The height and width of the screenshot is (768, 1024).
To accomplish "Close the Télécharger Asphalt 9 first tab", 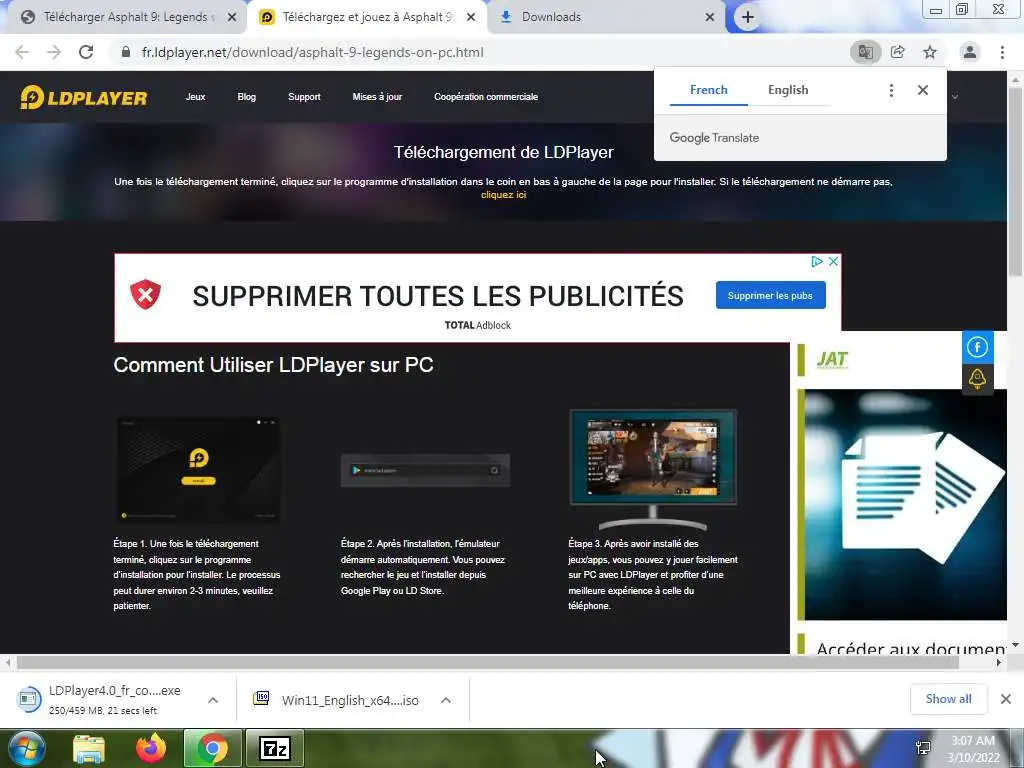I will [x=232, y=18].
